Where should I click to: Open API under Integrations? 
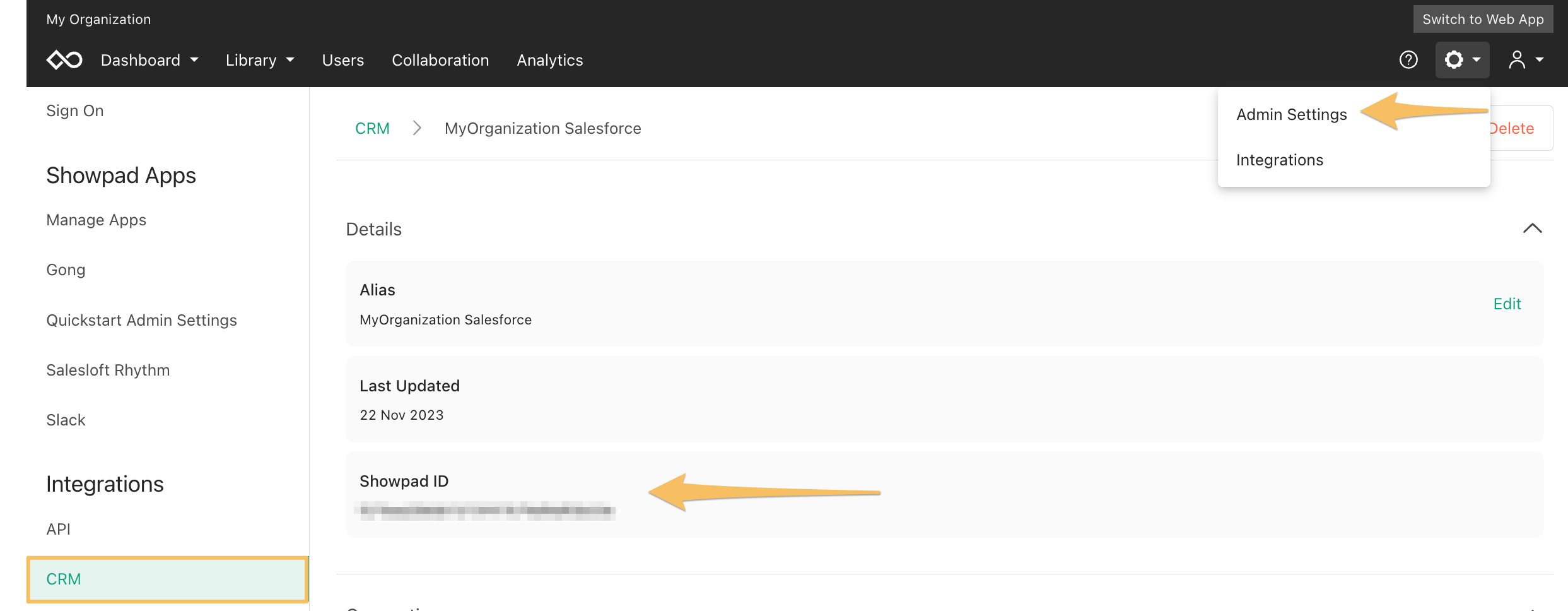click(58, 529)
